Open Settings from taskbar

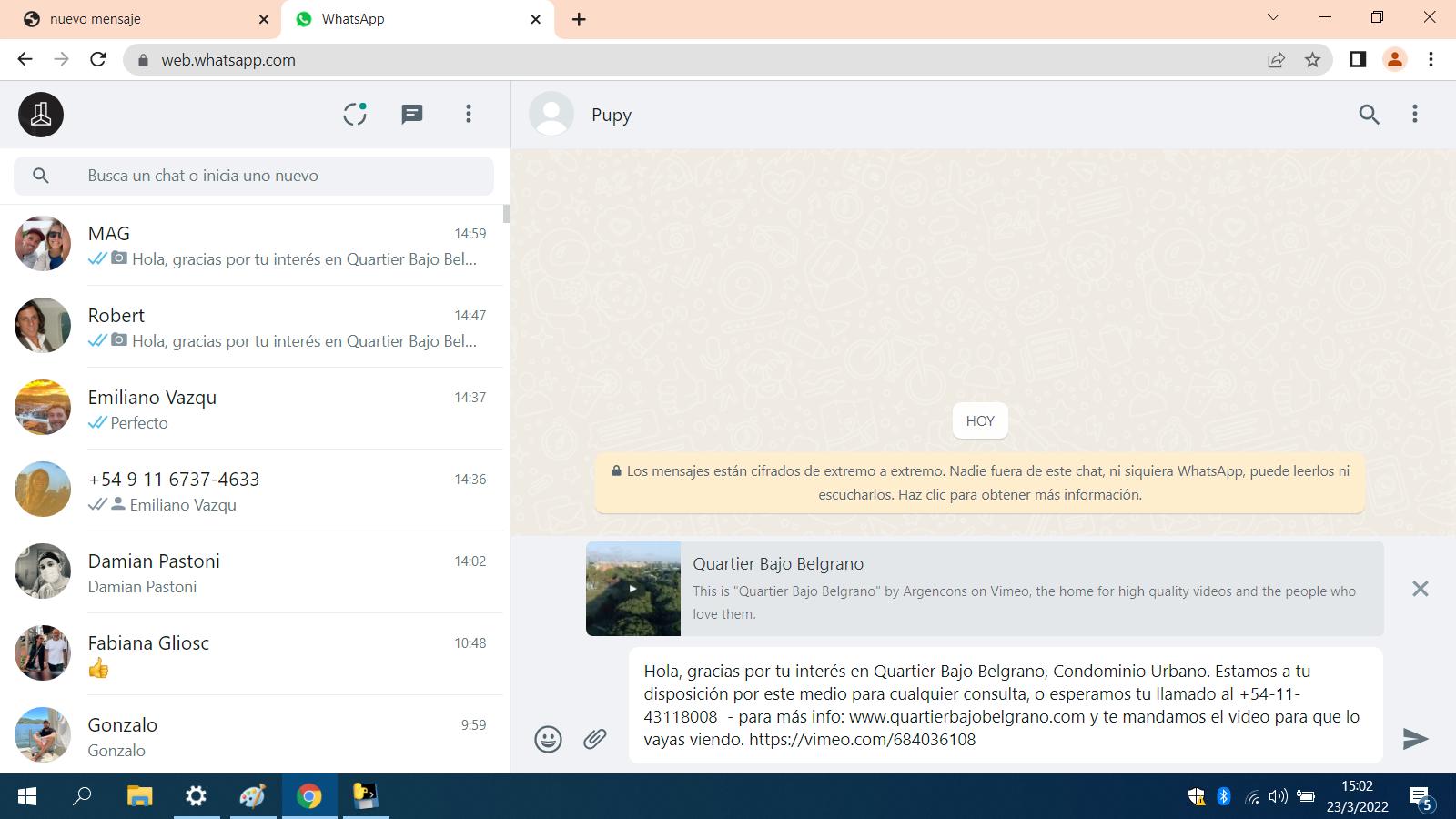[x=196, y=796]
